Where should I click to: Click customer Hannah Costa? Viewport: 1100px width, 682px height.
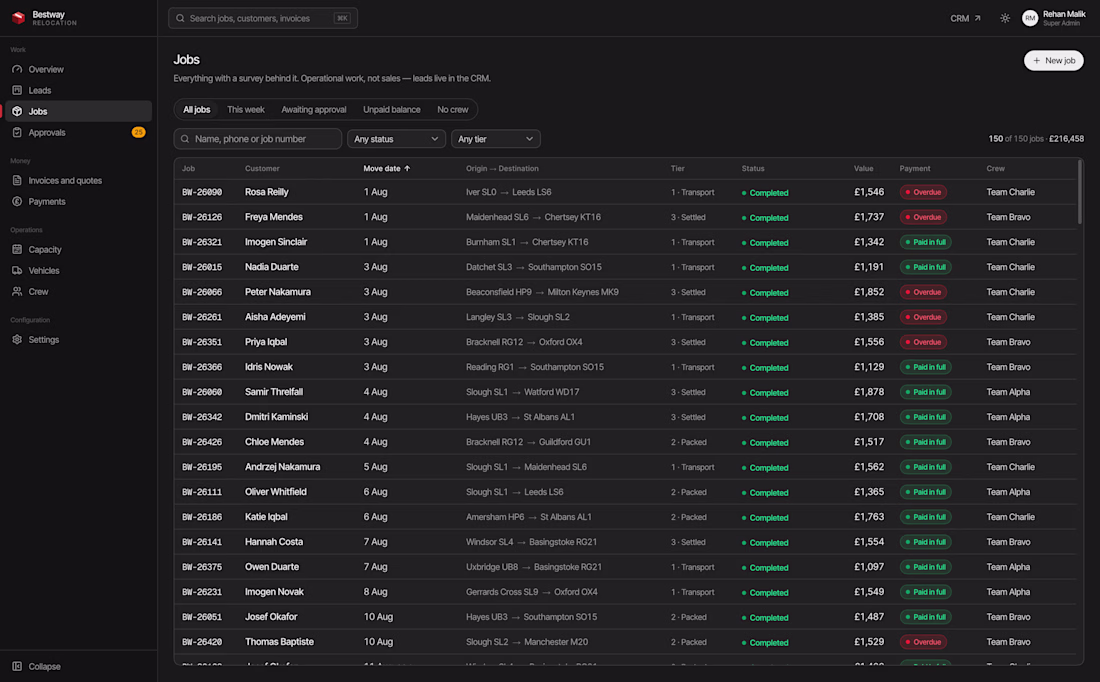(x=274, y=542)
